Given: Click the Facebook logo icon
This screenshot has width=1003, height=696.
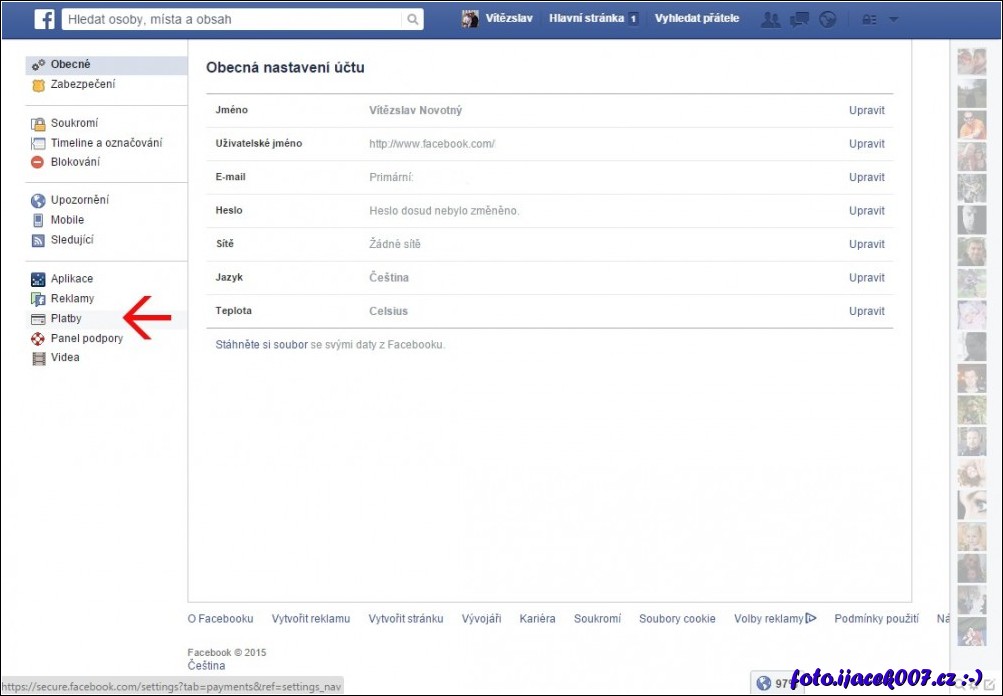Looking at the screenshot, I should (45, 19).
